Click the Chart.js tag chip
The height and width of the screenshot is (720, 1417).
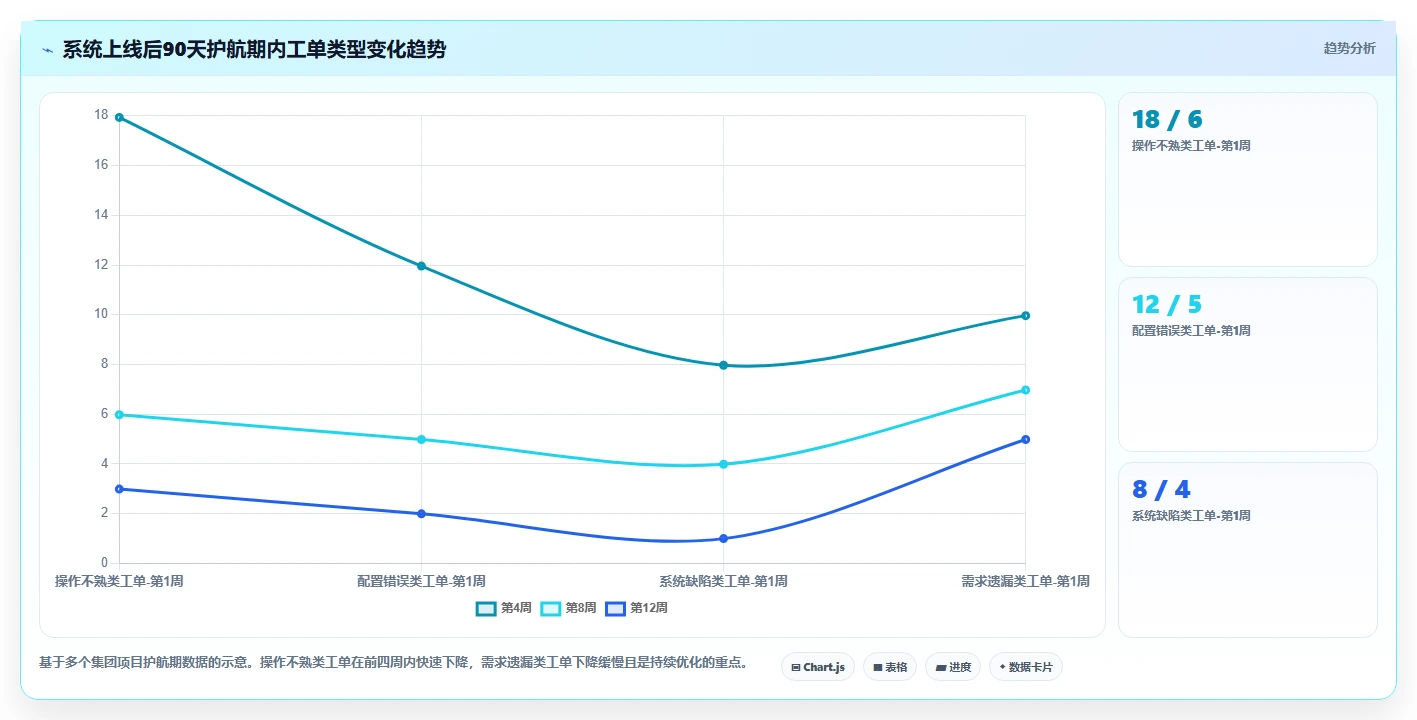coord(817,667)
